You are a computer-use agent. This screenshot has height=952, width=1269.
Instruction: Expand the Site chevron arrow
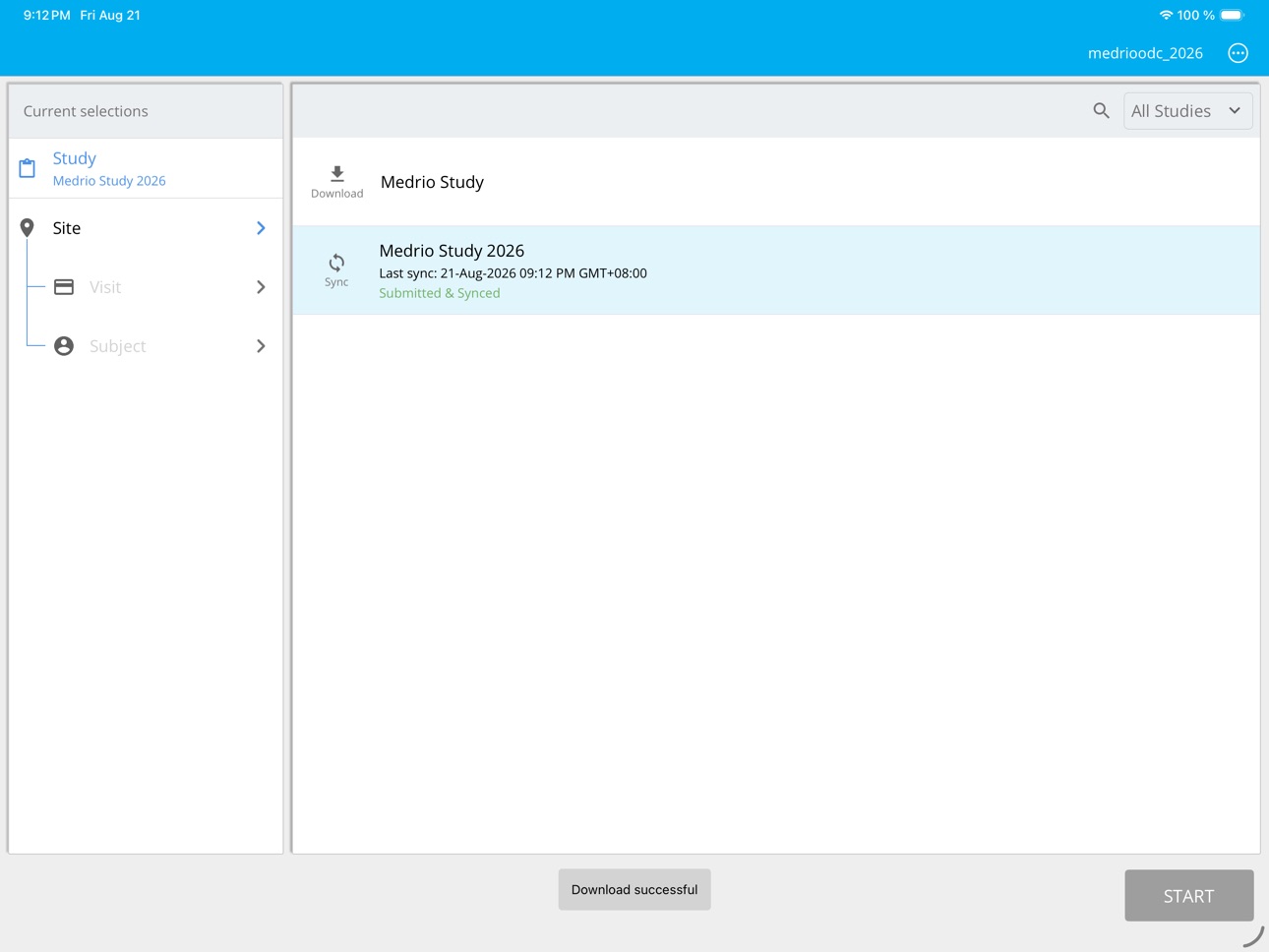261,228
